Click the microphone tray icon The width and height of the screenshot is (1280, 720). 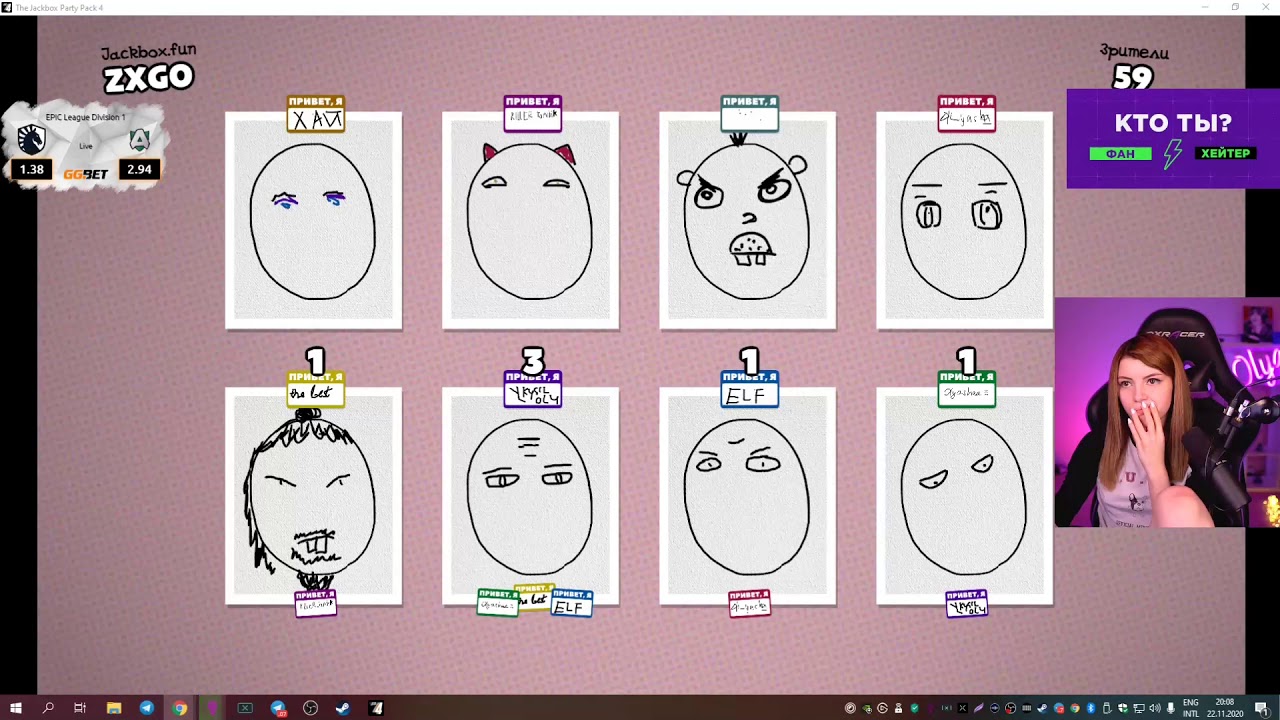pos(1171,708)
